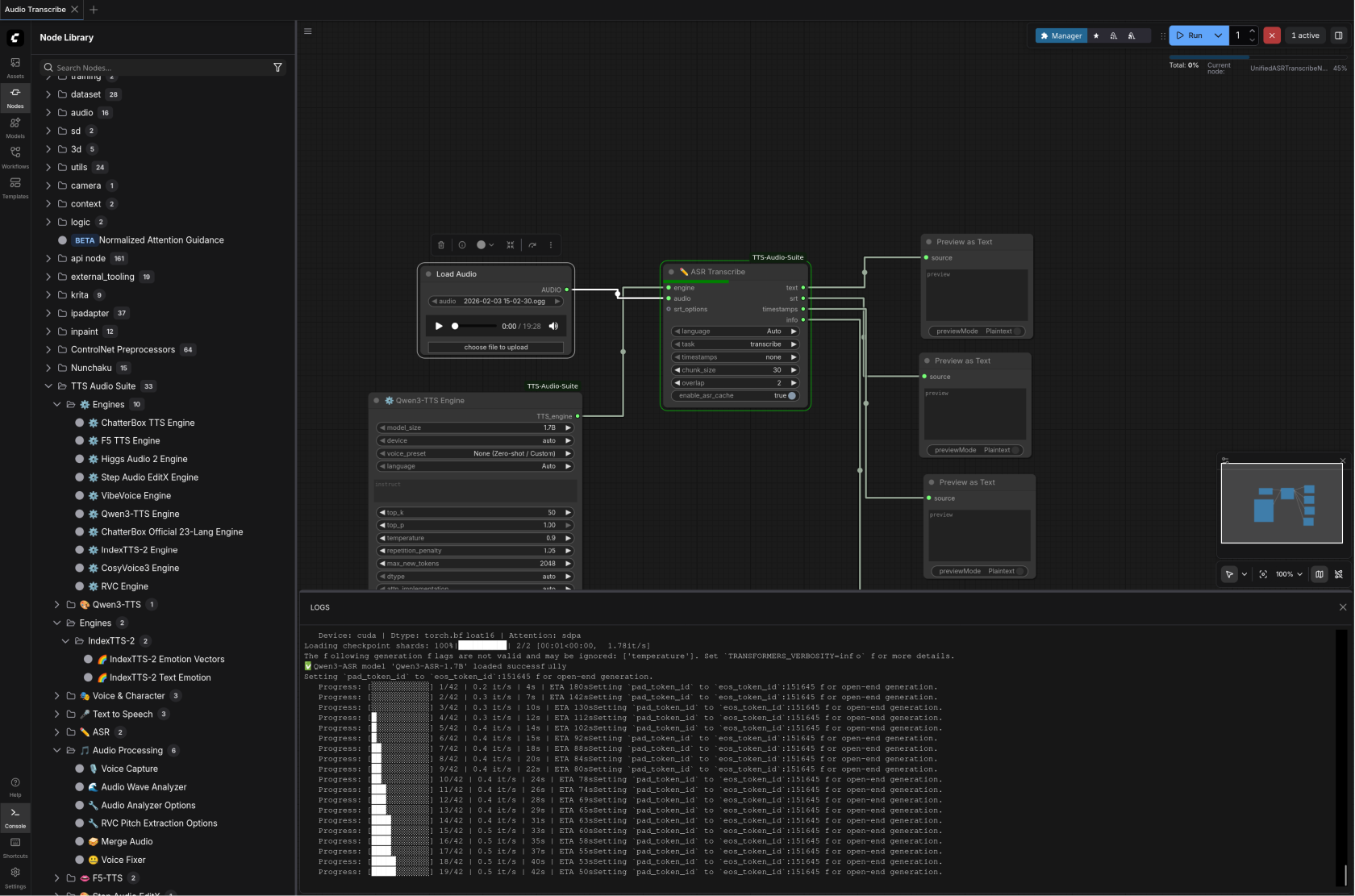Click the red cancel run button
This screenshot has width=1355, height=896.
point(1271,35)
